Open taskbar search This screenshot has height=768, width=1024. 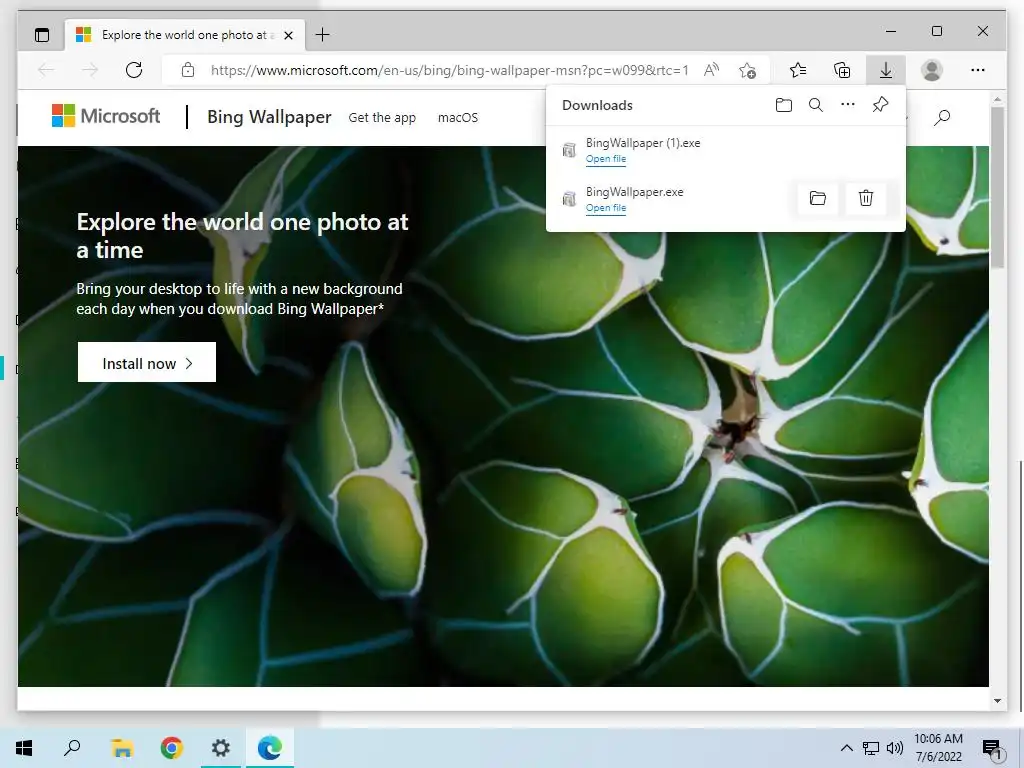point(72,748)
